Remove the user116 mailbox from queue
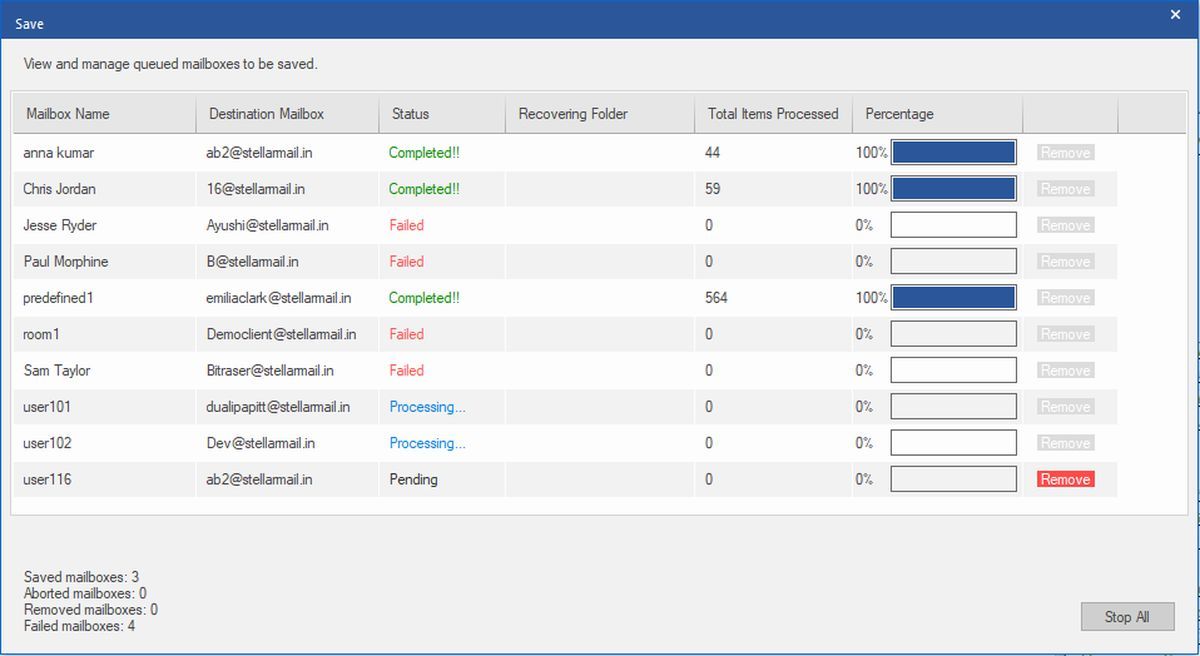 click(x=1065, y=479)
